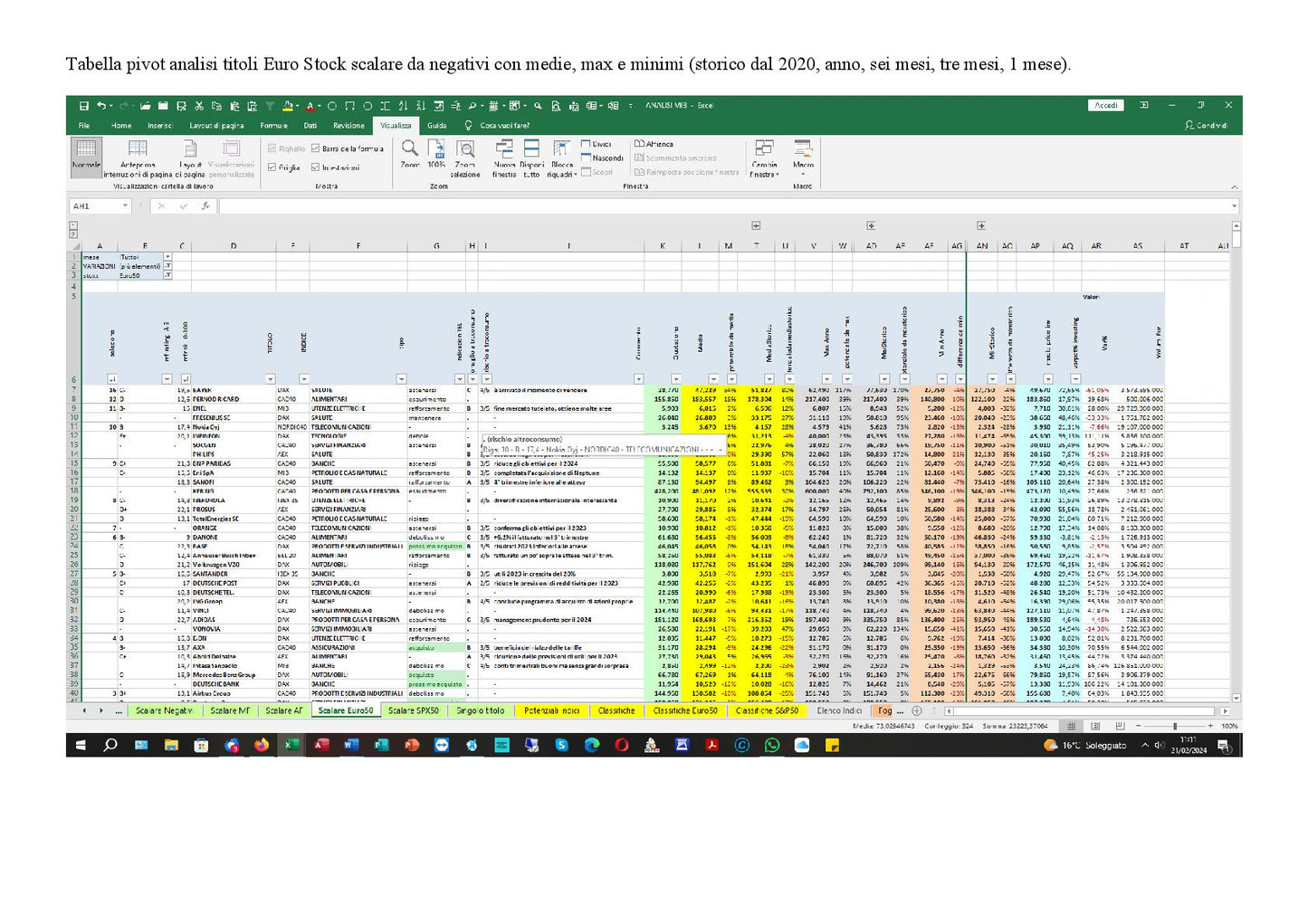The image size is (1308, 924).
Task: Switch to the Home ribbon tab
Action: pos(121,126)
